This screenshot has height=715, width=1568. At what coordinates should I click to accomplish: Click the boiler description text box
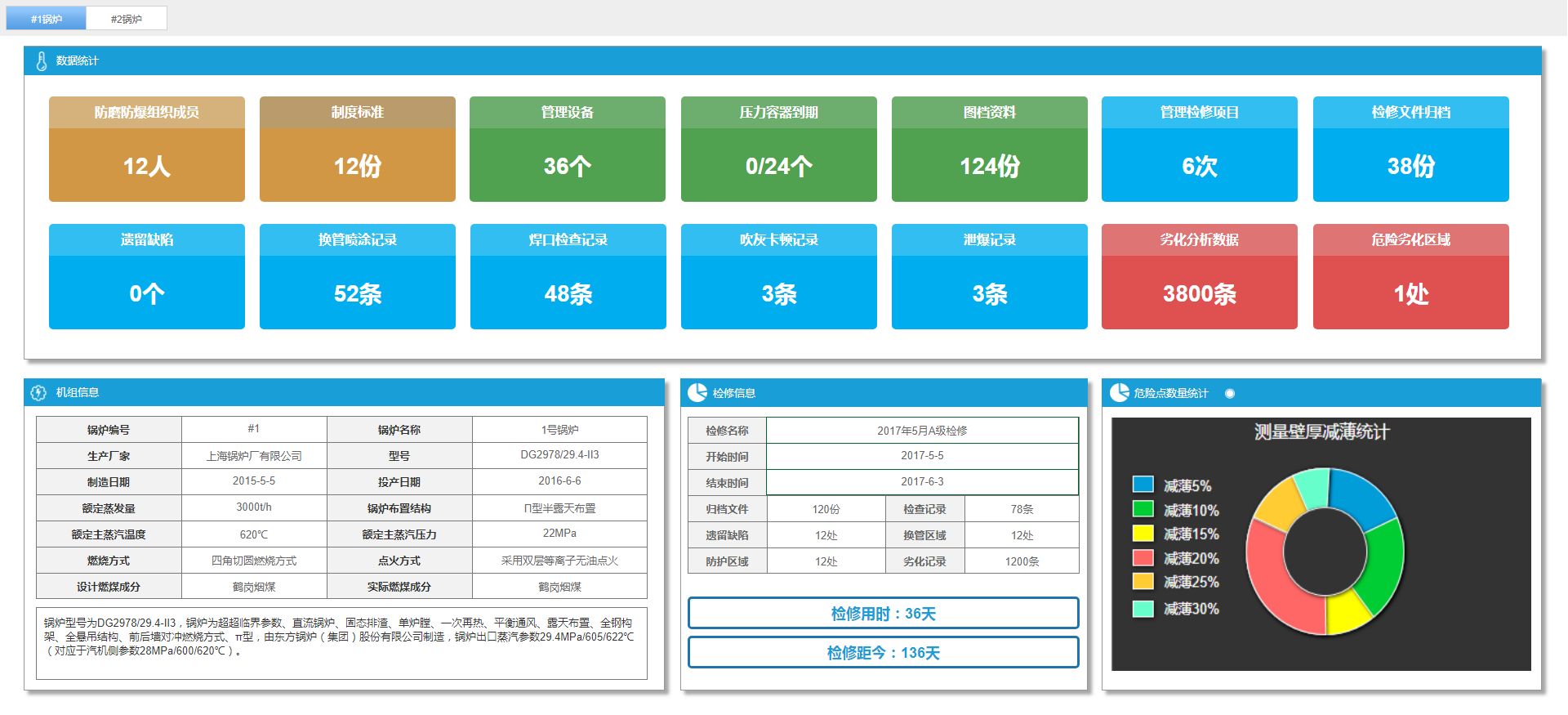coord(341,643)
